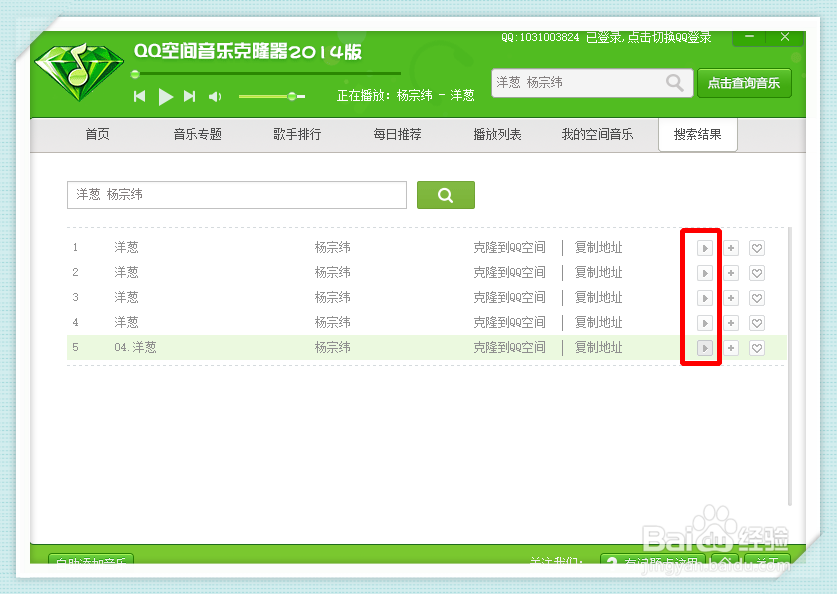The image size is (837, 594).
Task: Skip to next track in player
Action: [x=189, y=96]
